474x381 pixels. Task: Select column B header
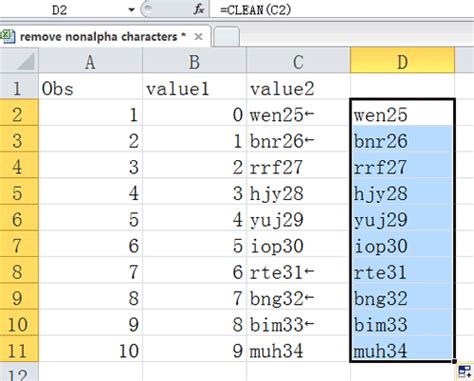[x=194, y=61]
